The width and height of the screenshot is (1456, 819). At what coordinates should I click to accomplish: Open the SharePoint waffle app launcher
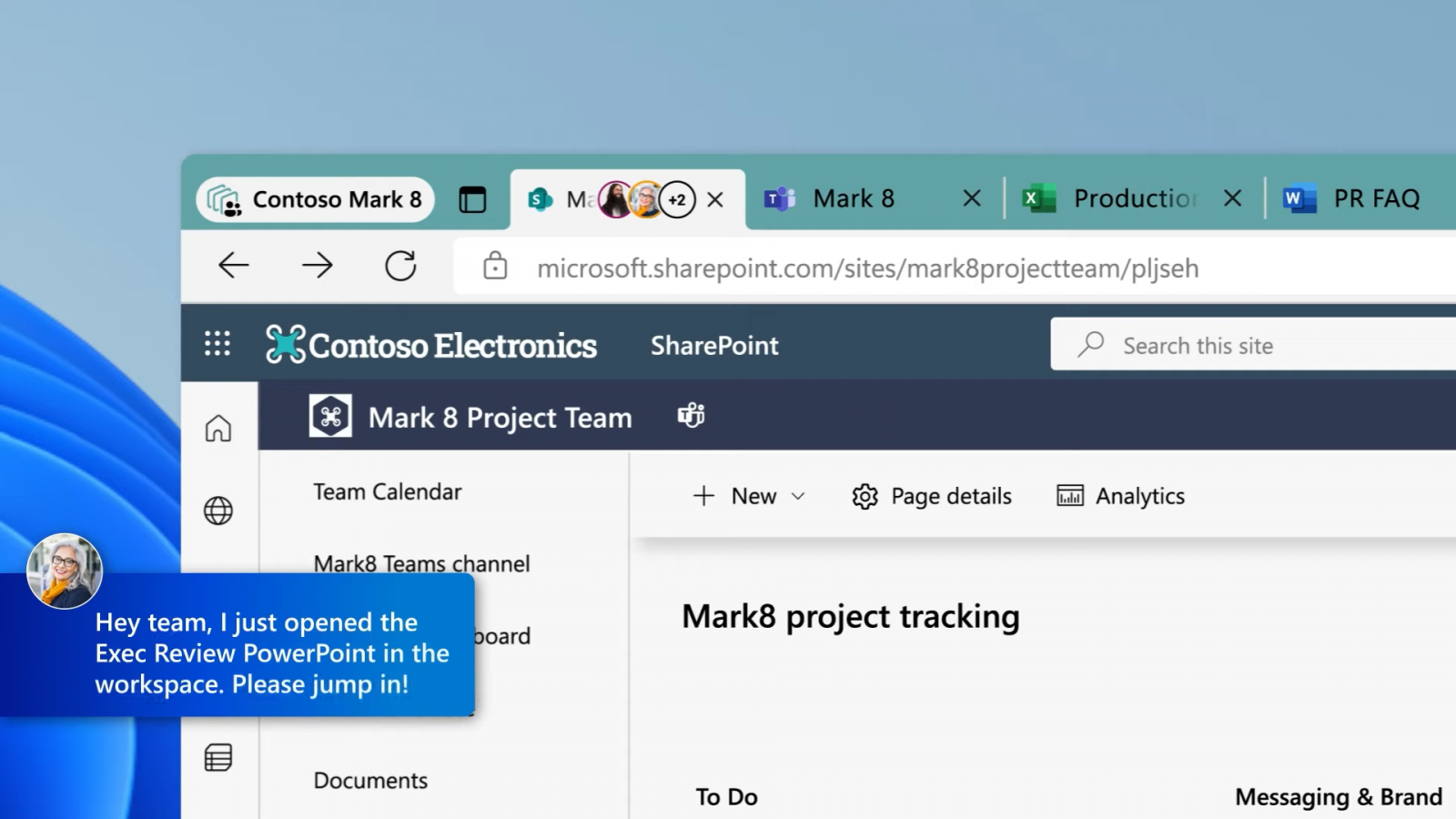coord(217,344)
